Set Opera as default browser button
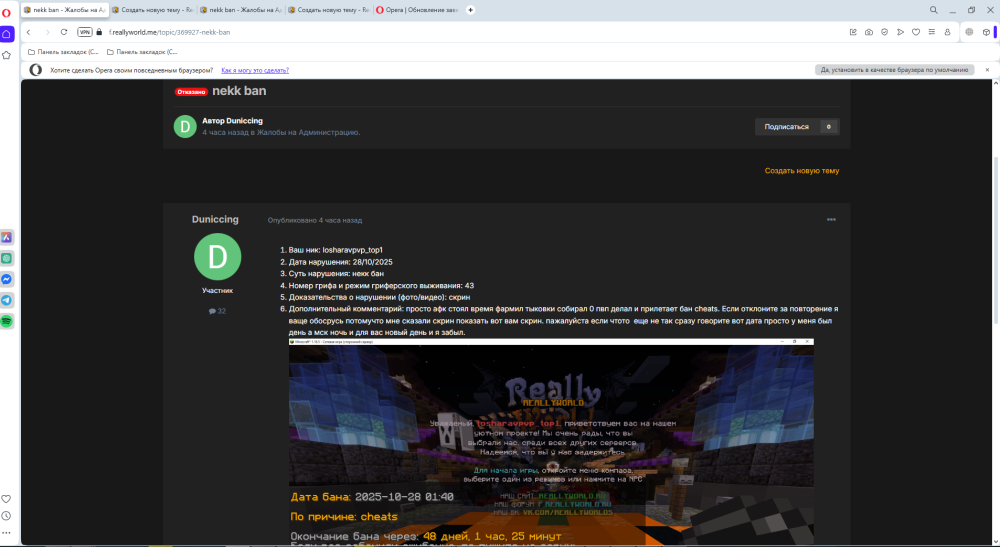This screenshot has width=1000, height=547. (894, 70)
